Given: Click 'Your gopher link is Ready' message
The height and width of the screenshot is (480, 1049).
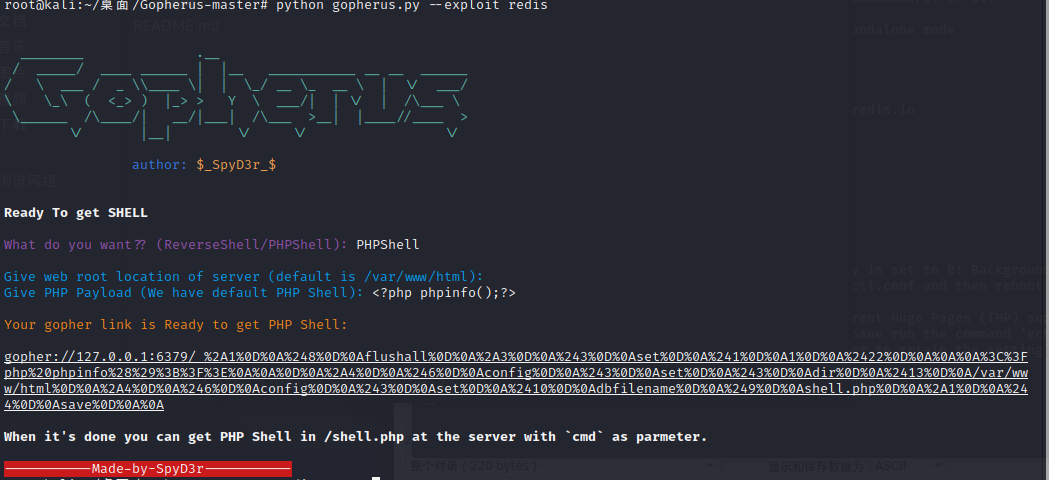Looking at the screenshot, I should (x=176, y=325).
